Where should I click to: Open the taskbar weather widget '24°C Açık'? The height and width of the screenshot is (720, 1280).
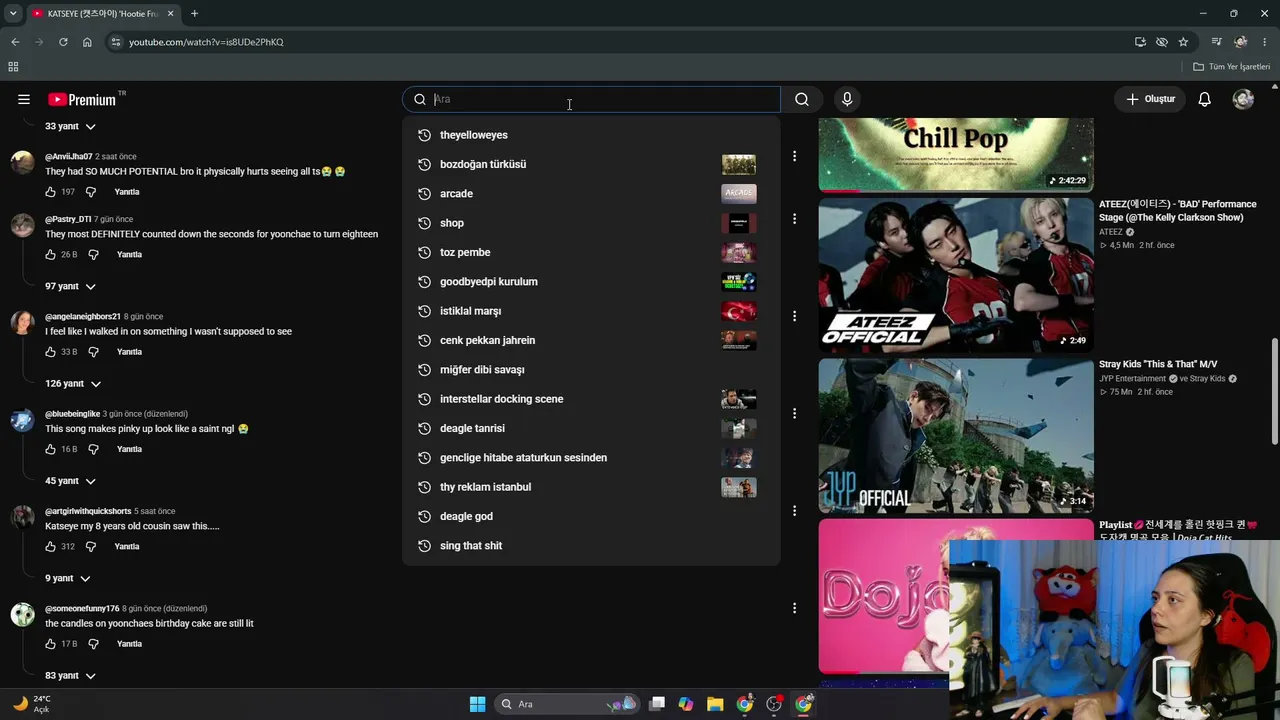(31, 704)
